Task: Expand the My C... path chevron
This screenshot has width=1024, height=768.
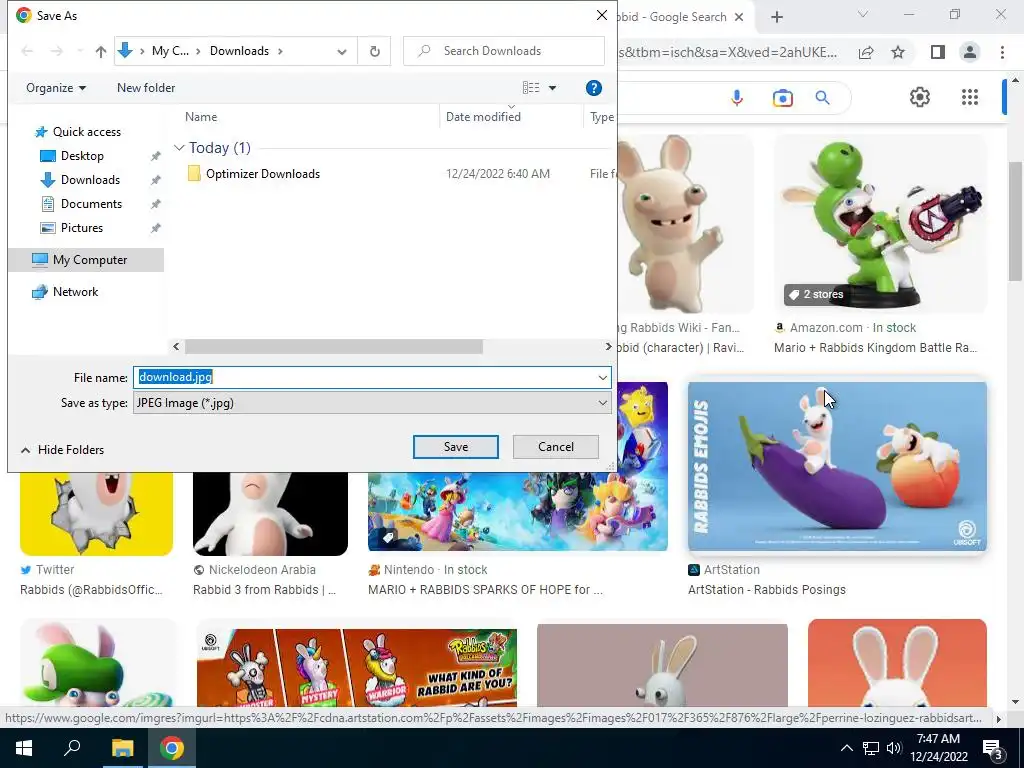Action: point(197,51)
